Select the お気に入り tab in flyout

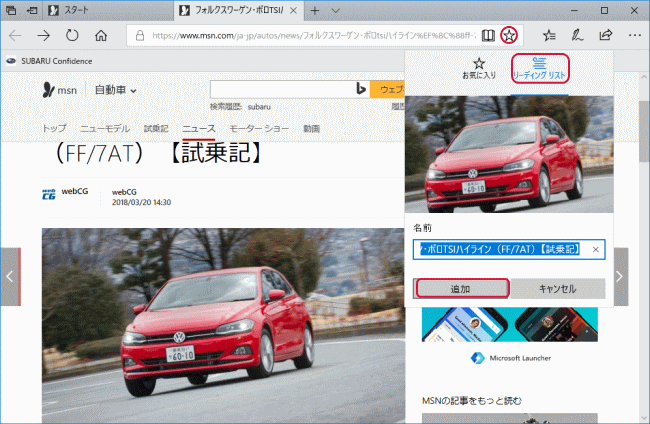click(479, 69)
